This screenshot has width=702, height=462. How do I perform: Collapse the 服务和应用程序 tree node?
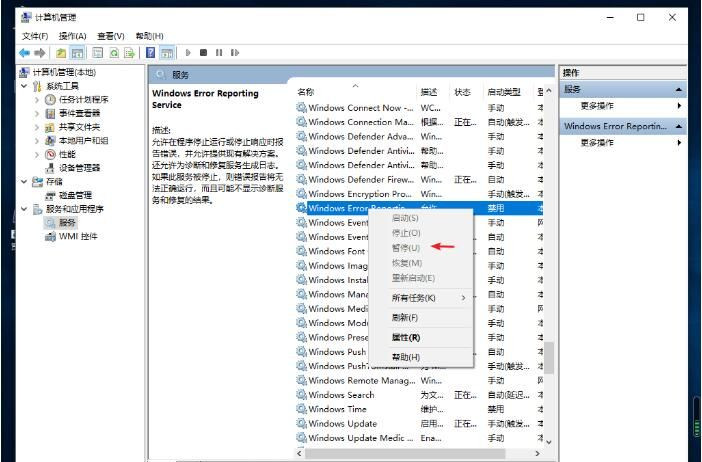click(x=25, y=209)
